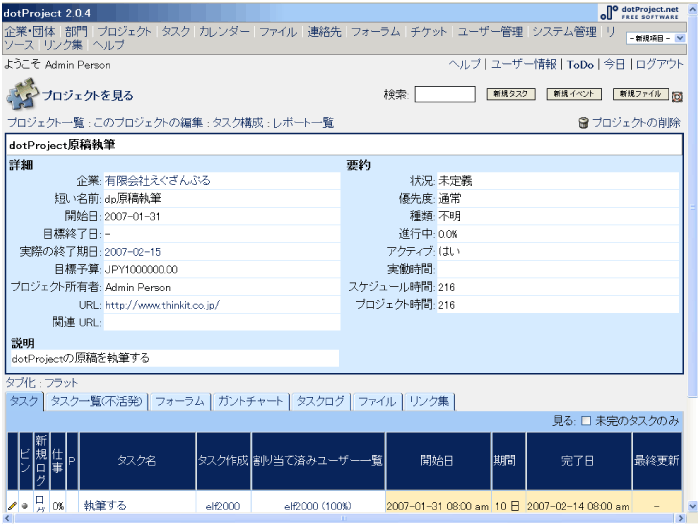Screen dimensions: 700x525
Task: Click 最終更新 column header
Action: pyautogui.click(x=657, y=461)
